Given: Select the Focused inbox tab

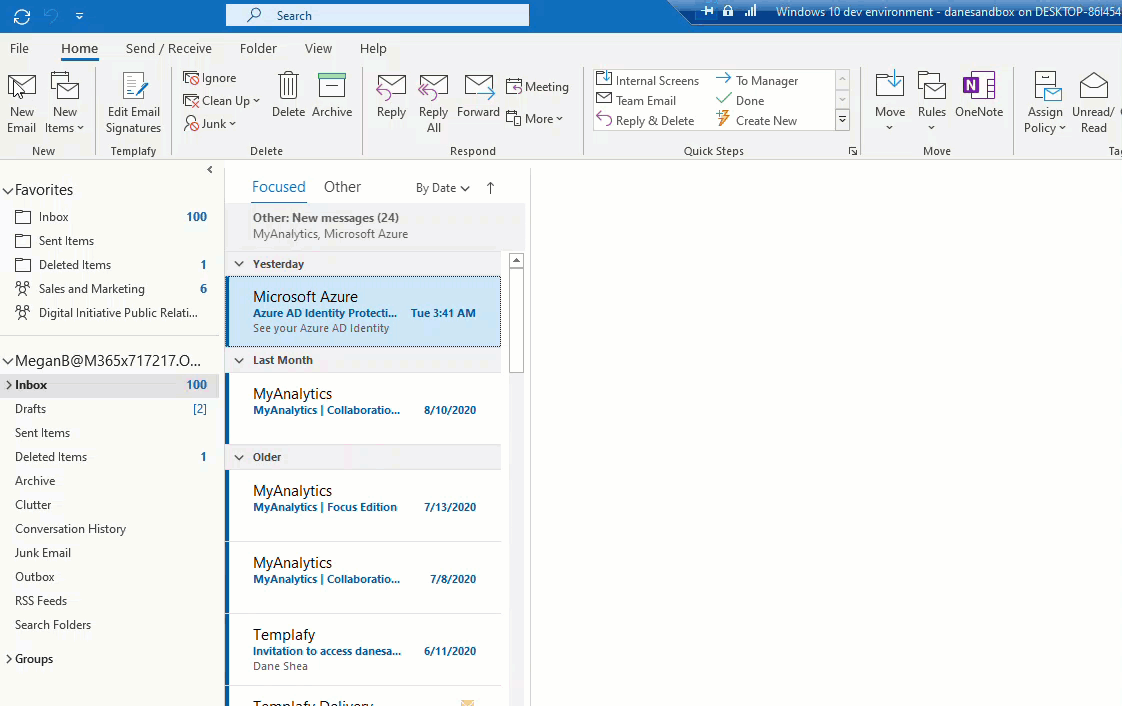Looking at the screenshot, I should (x=278, y=187).
